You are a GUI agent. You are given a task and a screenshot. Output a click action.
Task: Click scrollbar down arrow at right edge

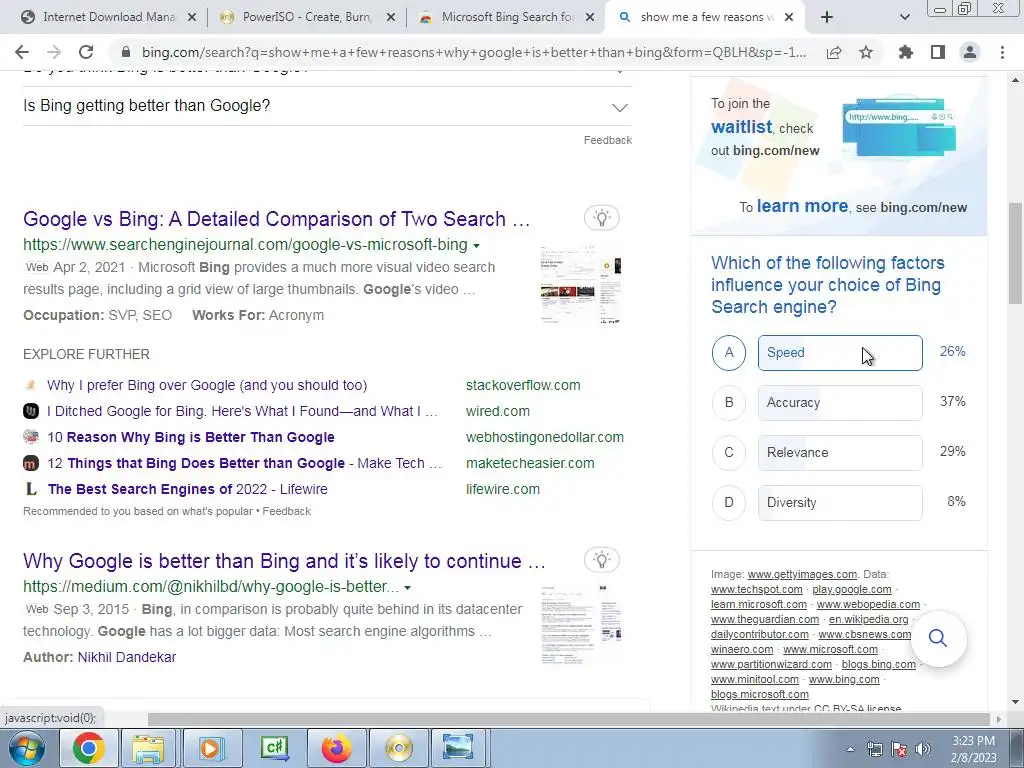click(1015, 702)
